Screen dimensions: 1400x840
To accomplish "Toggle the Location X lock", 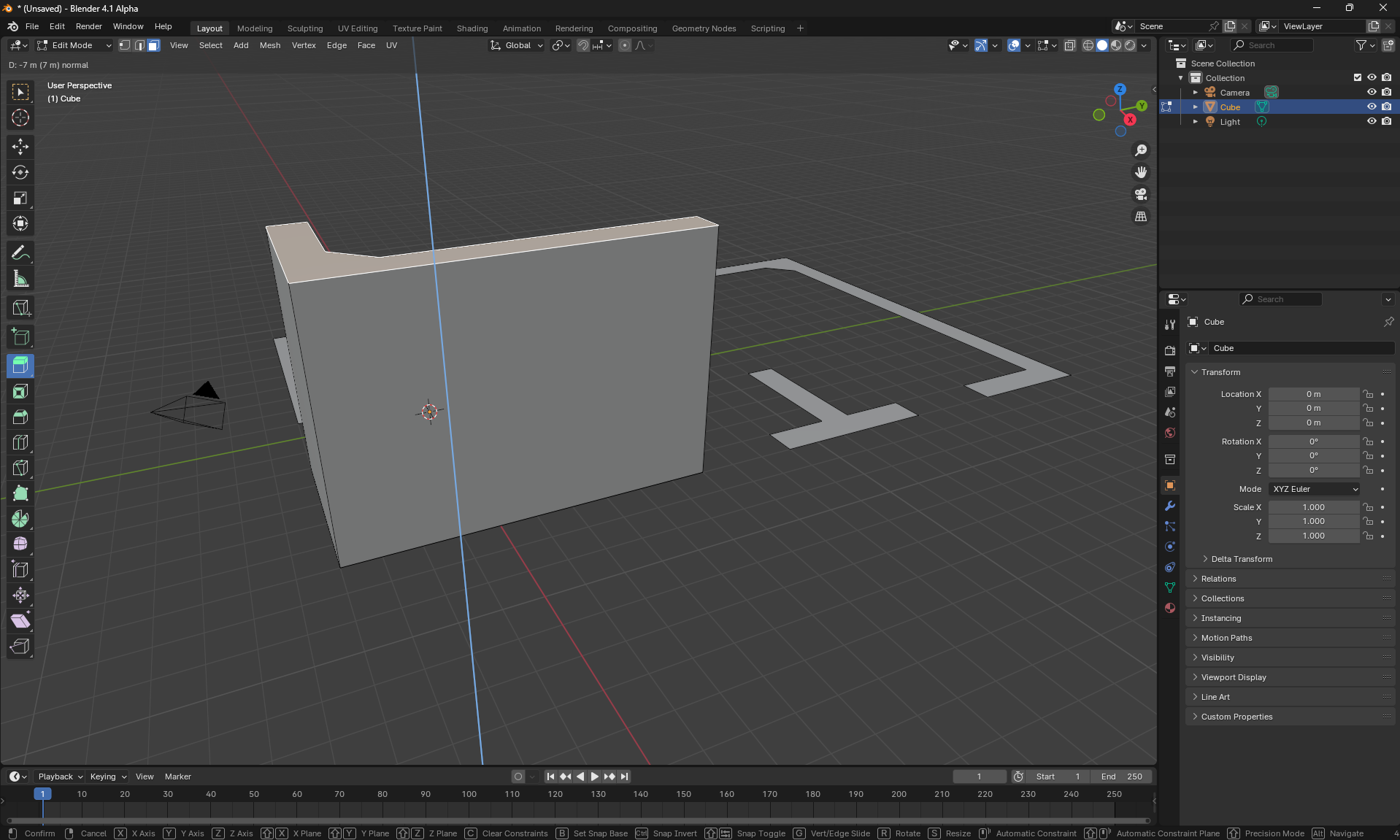I will coord(1369,394).
